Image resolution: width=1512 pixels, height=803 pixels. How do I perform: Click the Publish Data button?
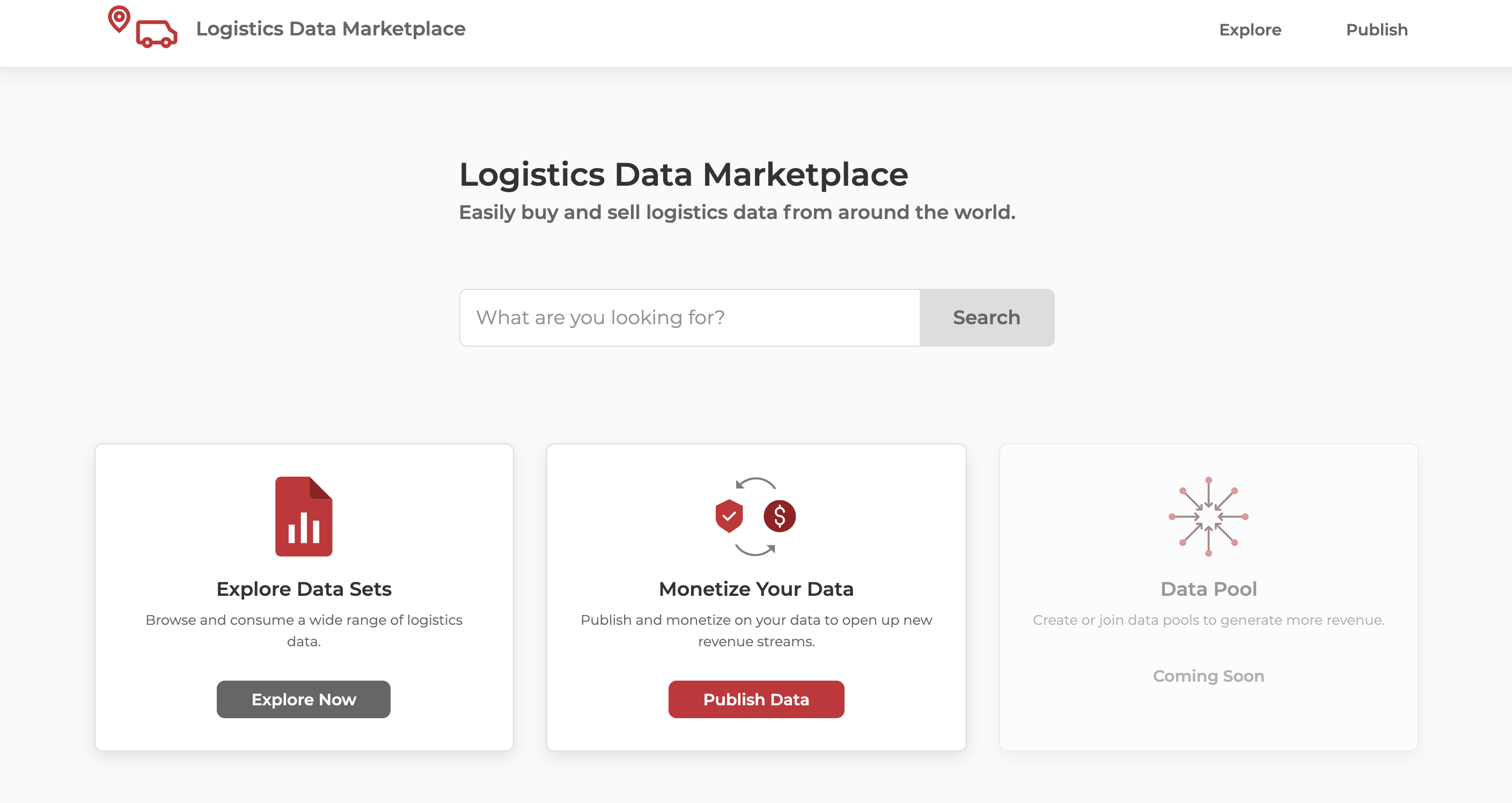click(756, 699)
